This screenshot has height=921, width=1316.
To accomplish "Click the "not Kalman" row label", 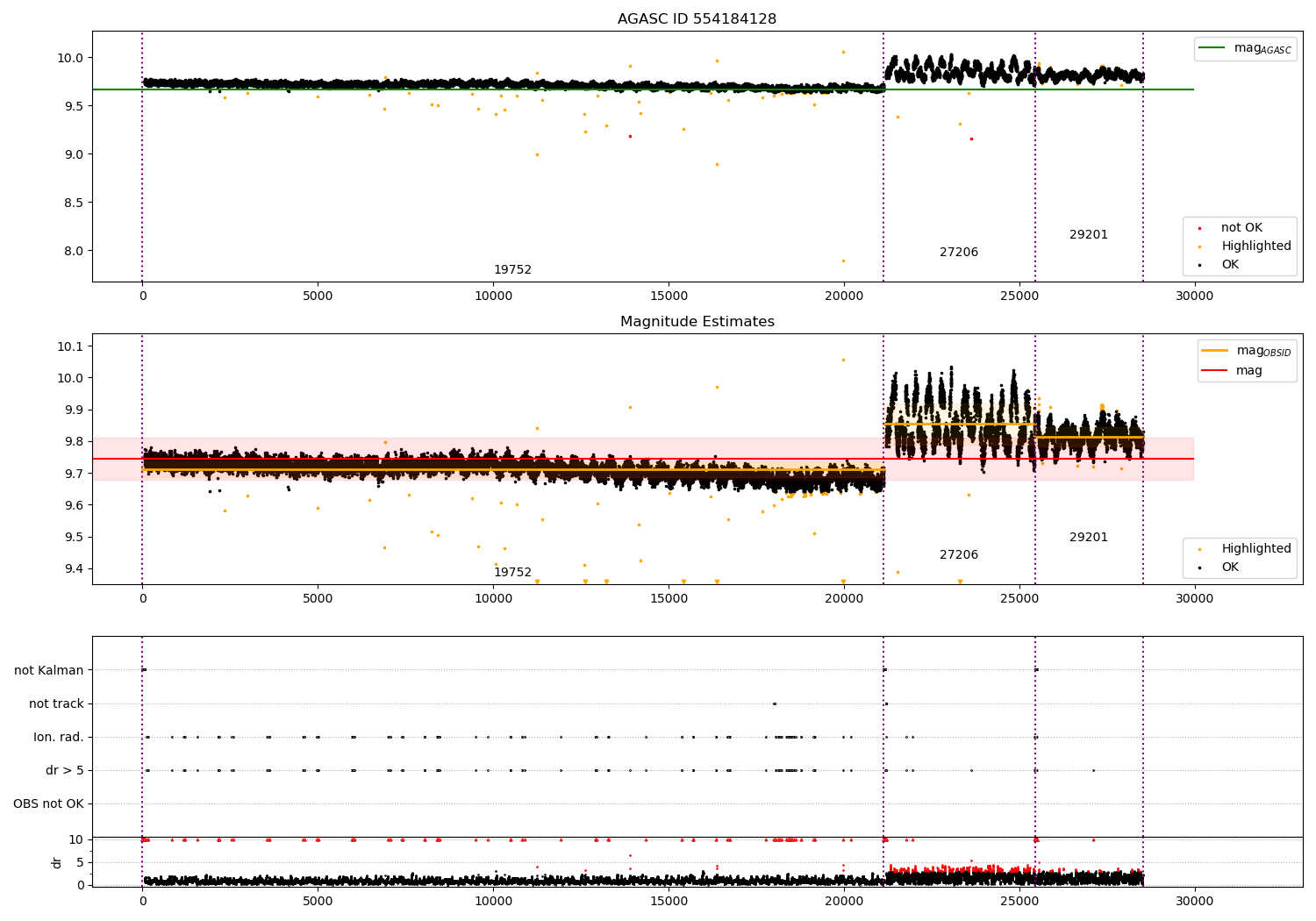I will [x=49, y=670].
